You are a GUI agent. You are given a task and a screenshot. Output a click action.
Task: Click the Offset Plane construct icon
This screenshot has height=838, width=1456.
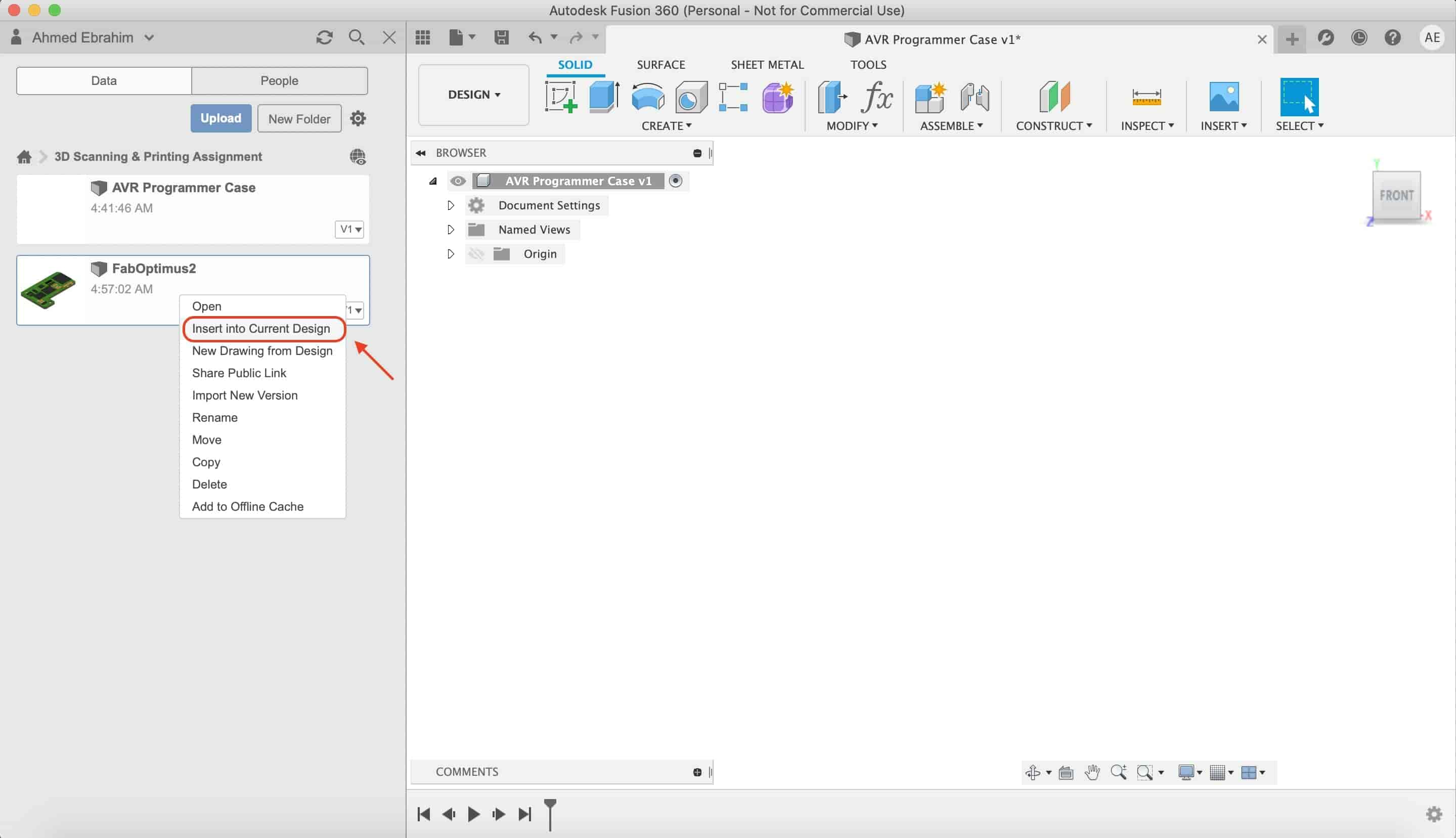(x=1054, y=96)
